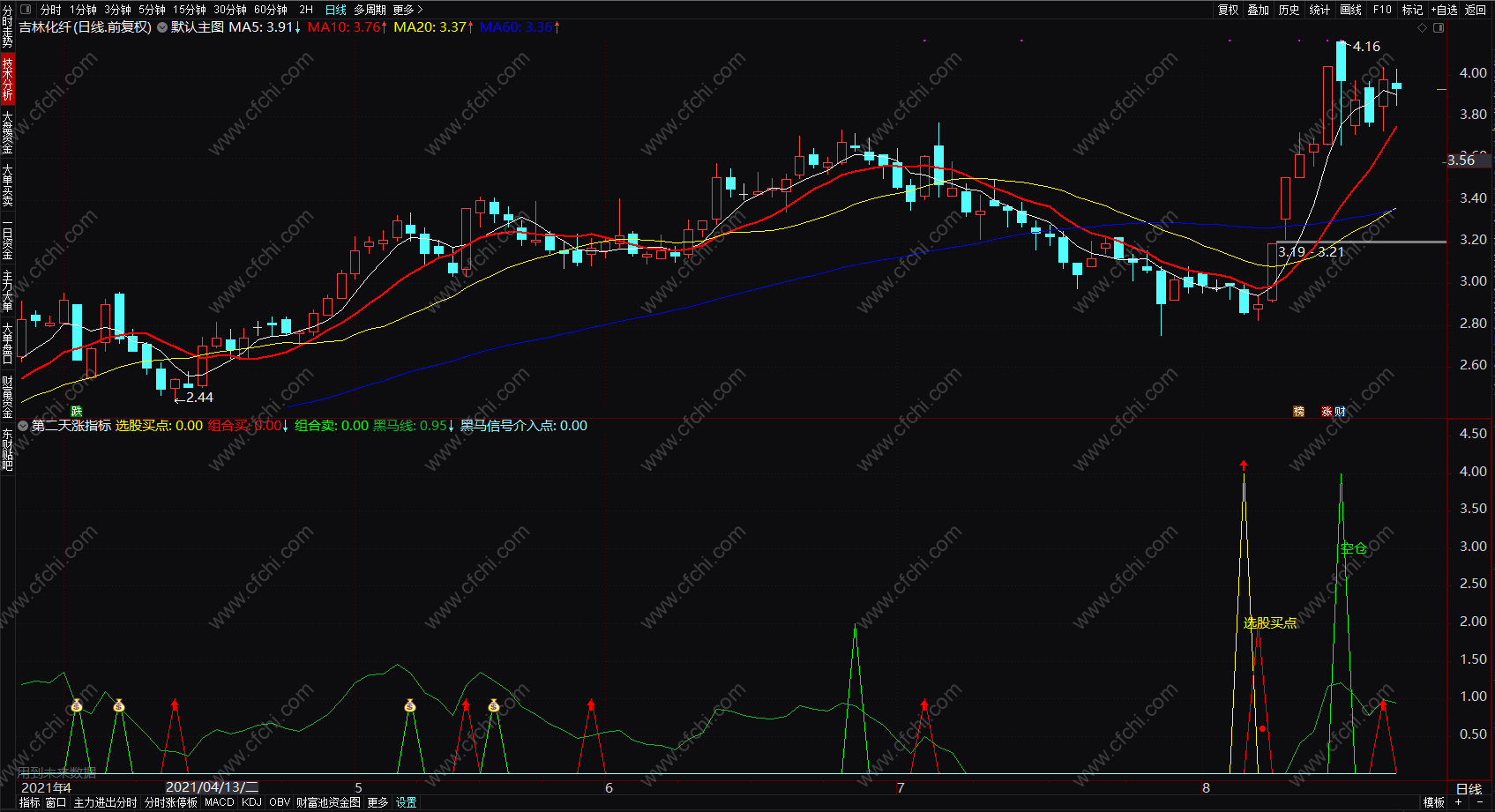Click the plus zoom-in button at bottom right

tap(1459, 802)
